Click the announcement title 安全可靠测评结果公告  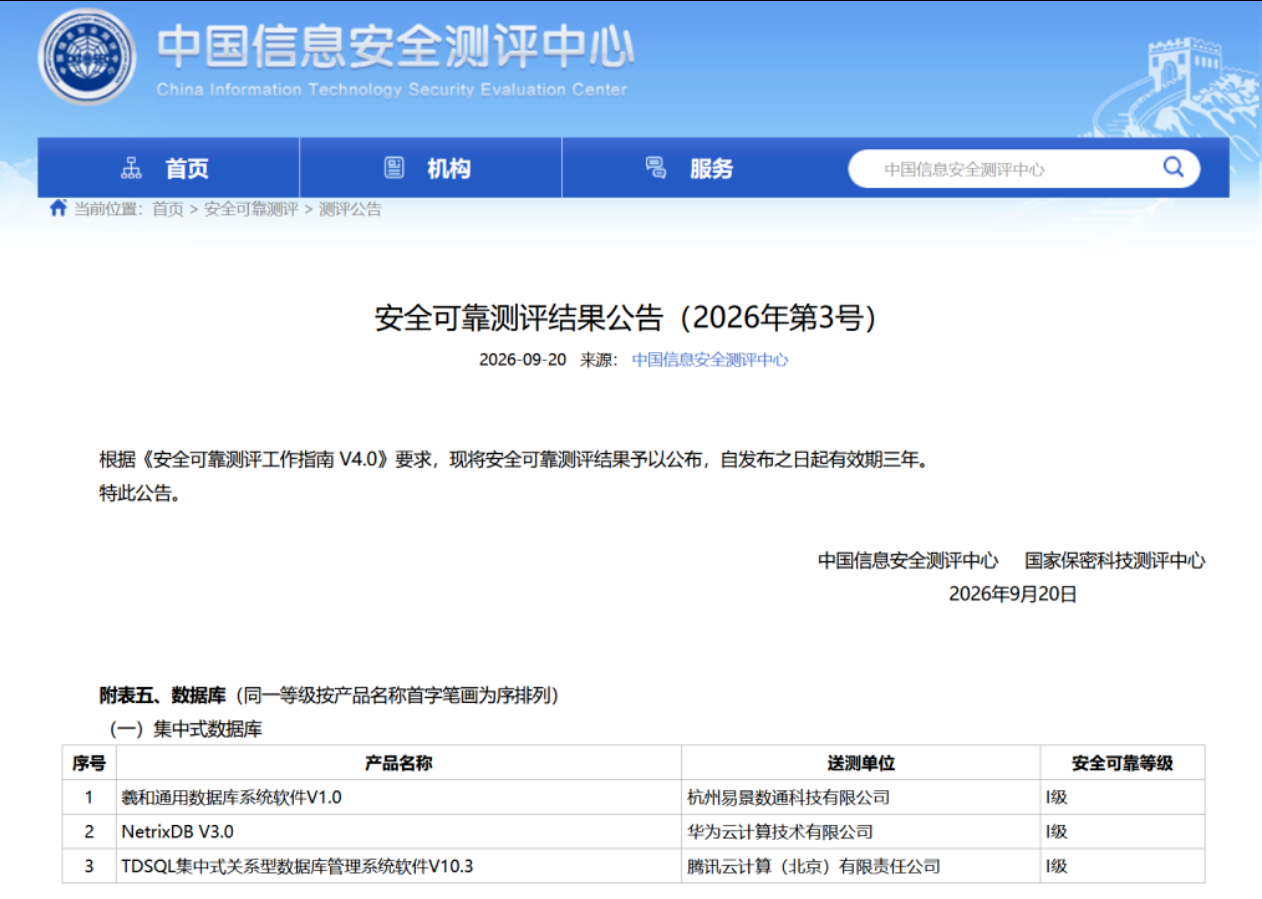(626, 318)
